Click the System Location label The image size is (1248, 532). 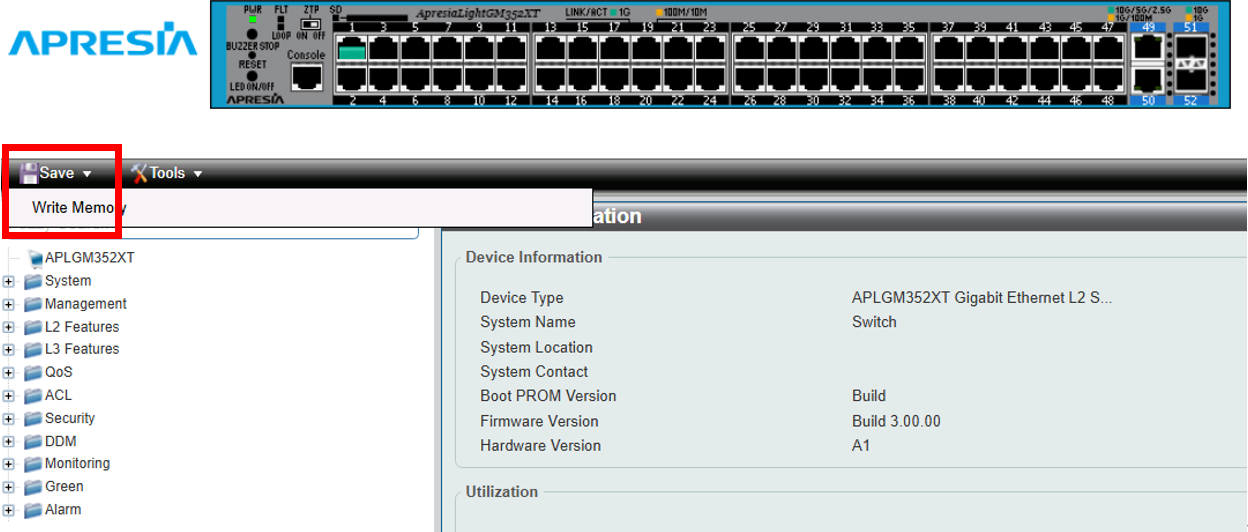(536, 347)
